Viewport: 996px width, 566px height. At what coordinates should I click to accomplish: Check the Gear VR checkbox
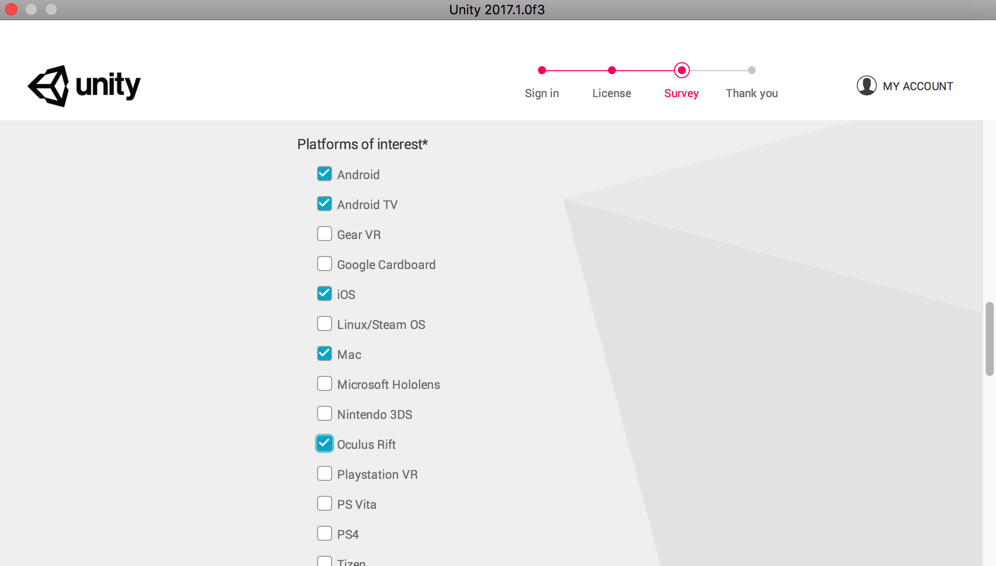coord(324,234)
